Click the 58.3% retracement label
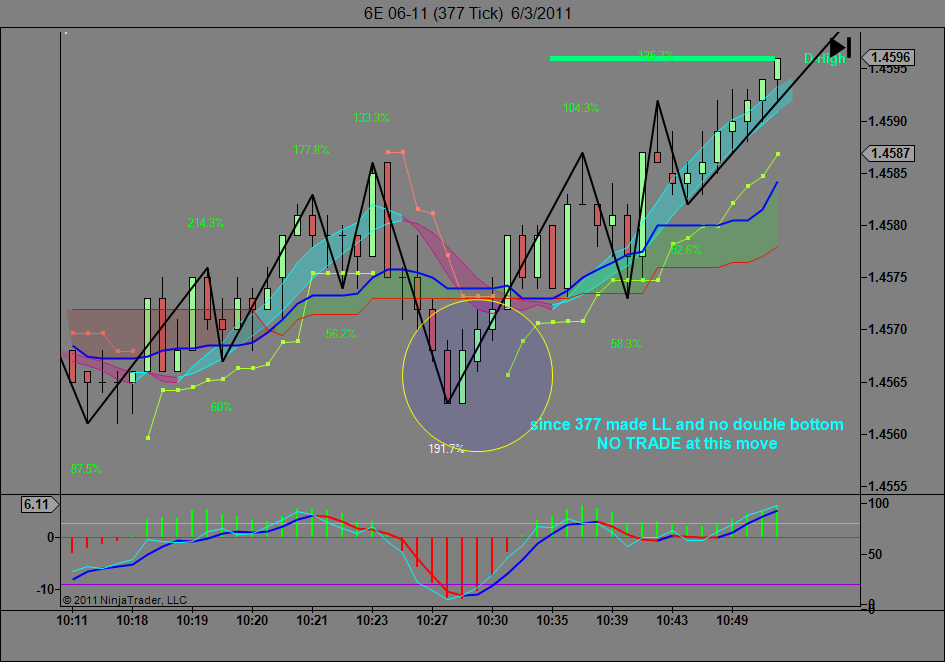This screenshot has width=945, height=662. click(x=626, y=344)
